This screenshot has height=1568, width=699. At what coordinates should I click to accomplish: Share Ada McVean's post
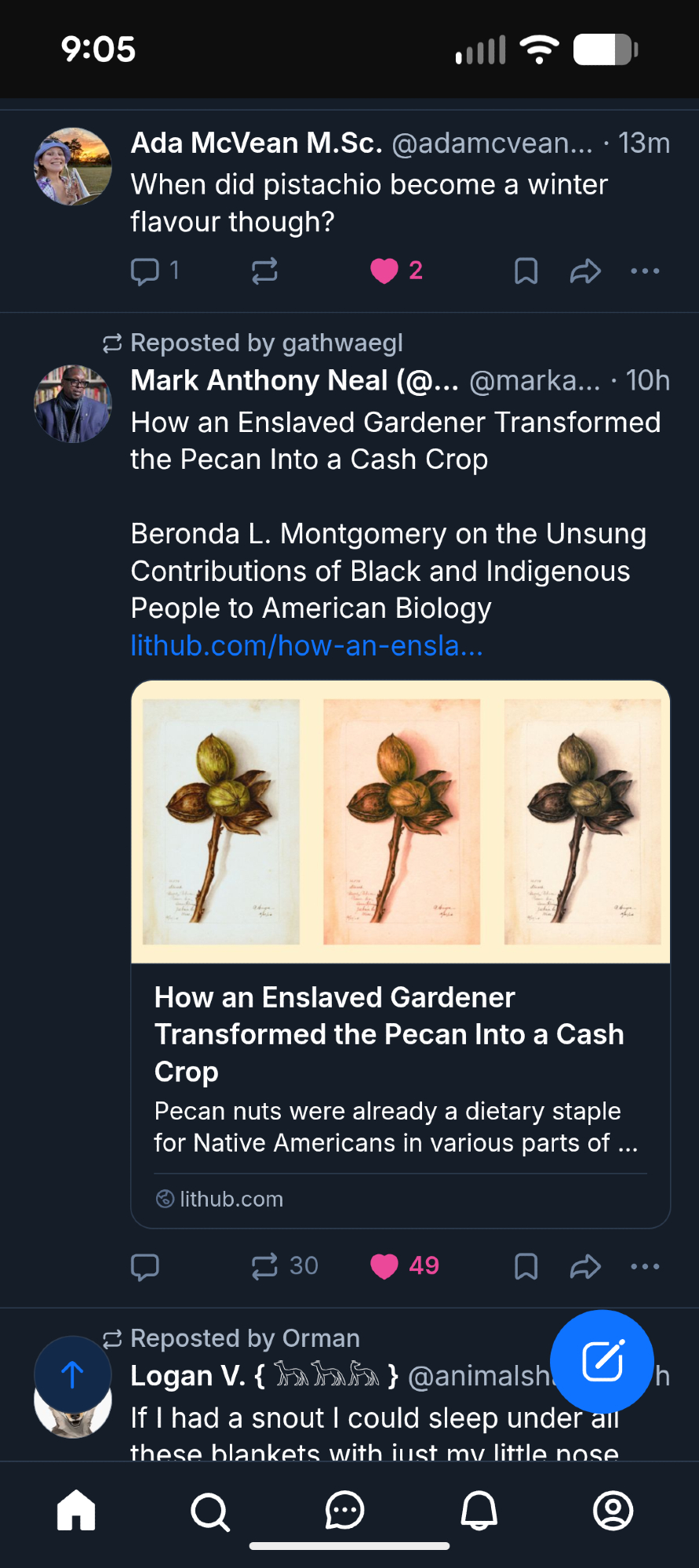point(585,271)
